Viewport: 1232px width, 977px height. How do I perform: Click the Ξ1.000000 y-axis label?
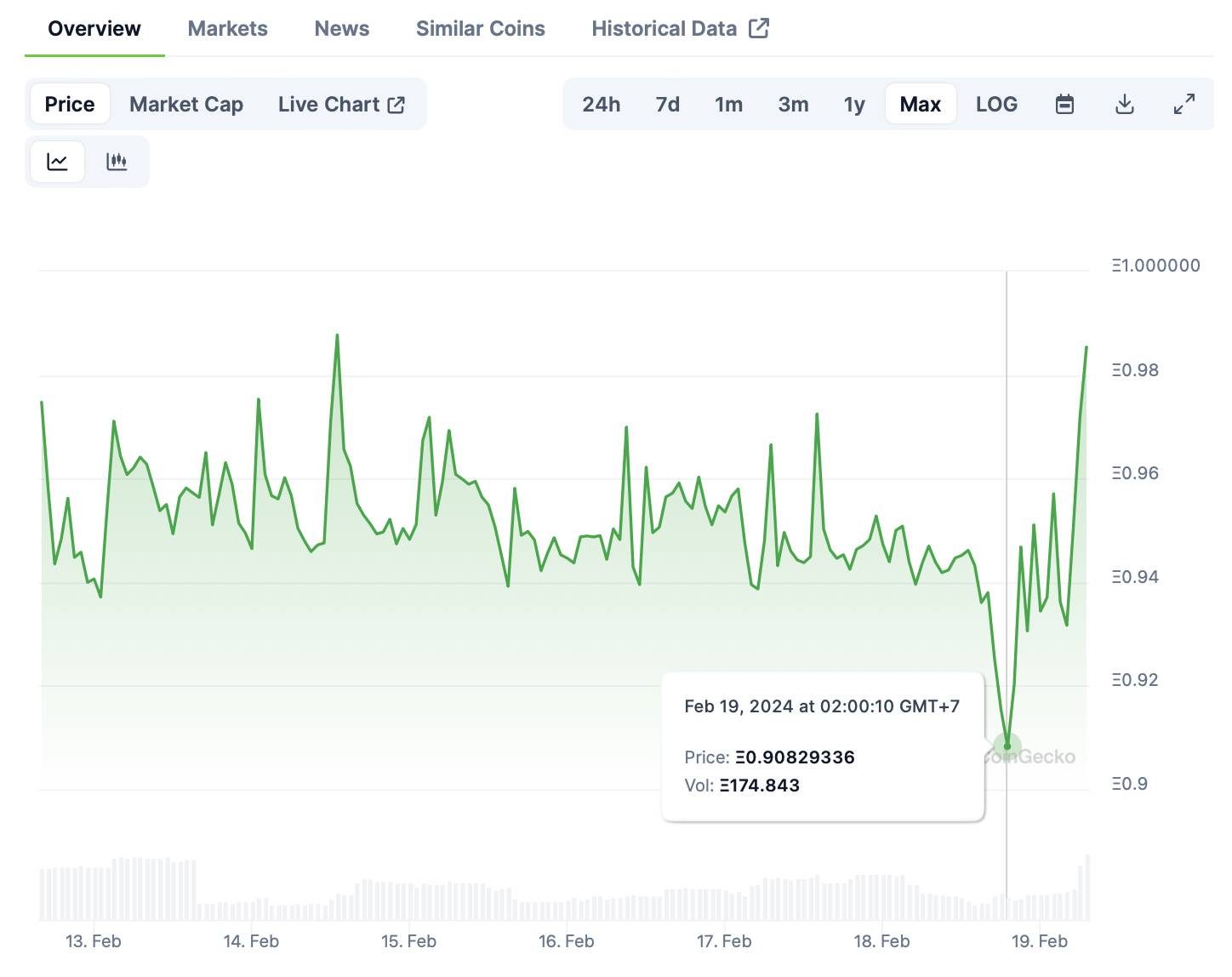pyautogui.click(x=1155, y=266)
